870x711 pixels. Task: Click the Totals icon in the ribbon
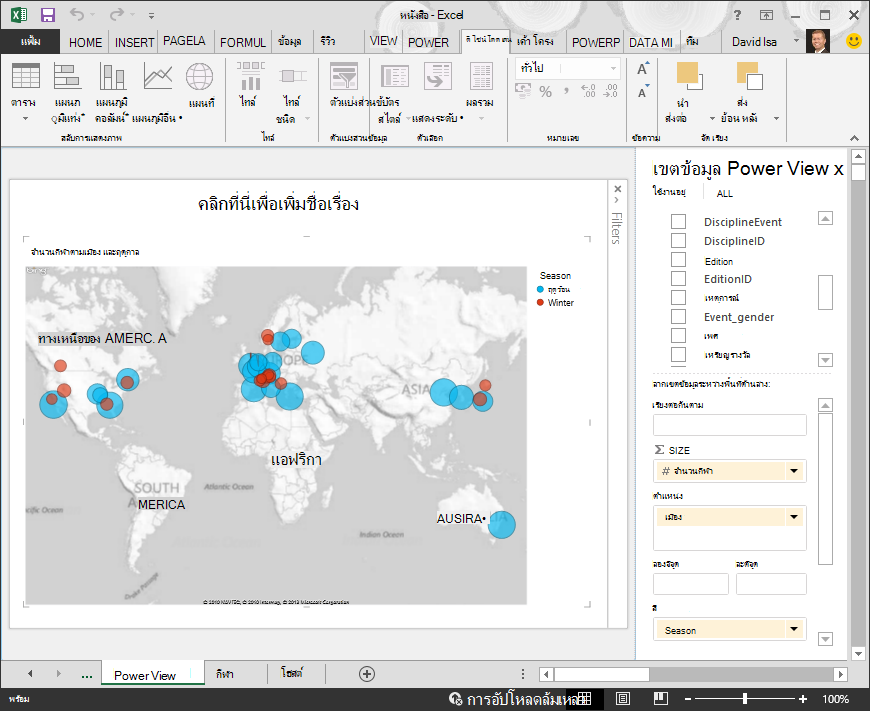pyautogui.click(x=480, y=76)
